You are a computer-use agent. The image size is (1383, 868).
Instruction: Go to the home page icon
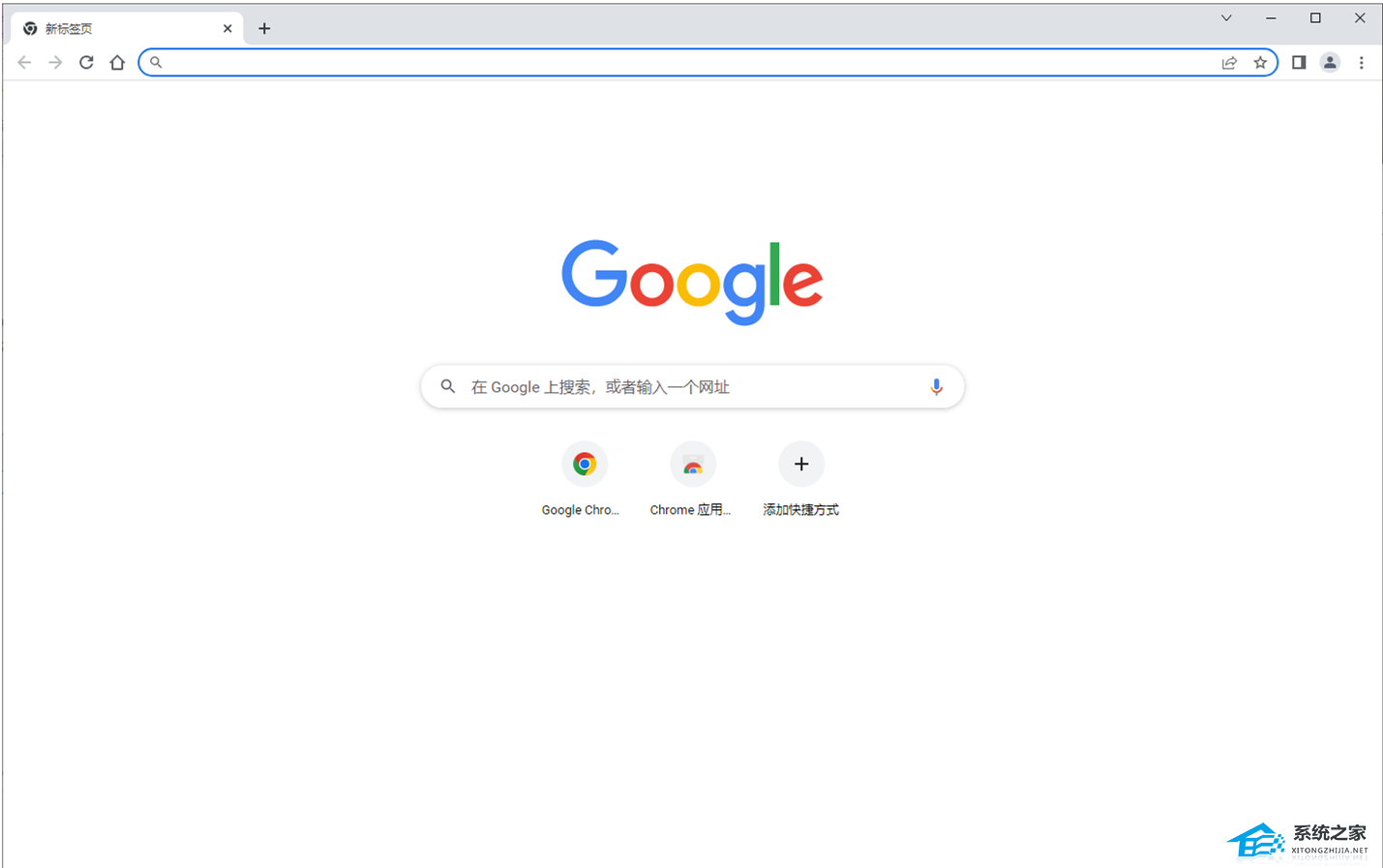coord(117,63)
